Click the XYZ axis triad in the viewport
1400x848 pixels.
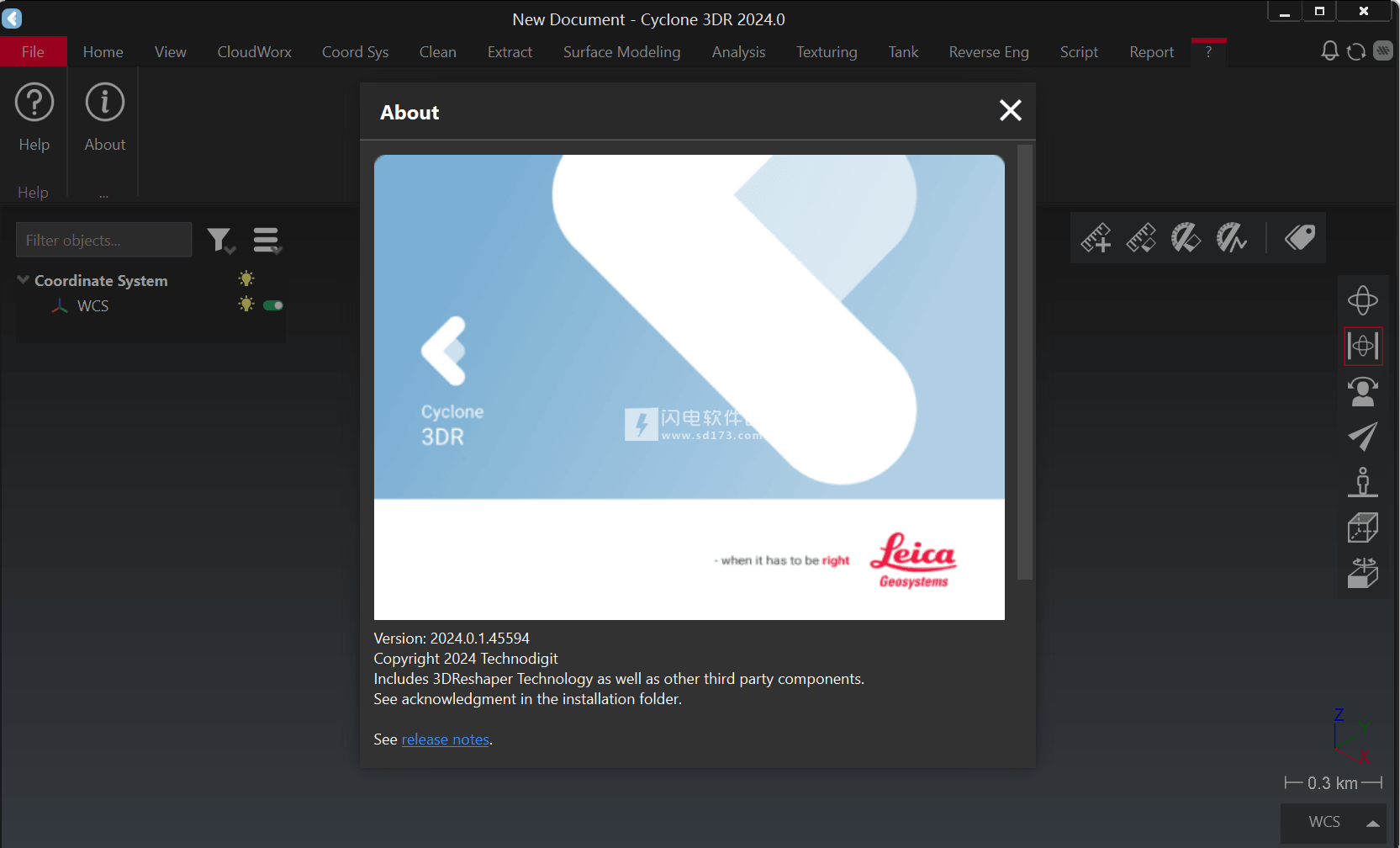pos(1354,735)
